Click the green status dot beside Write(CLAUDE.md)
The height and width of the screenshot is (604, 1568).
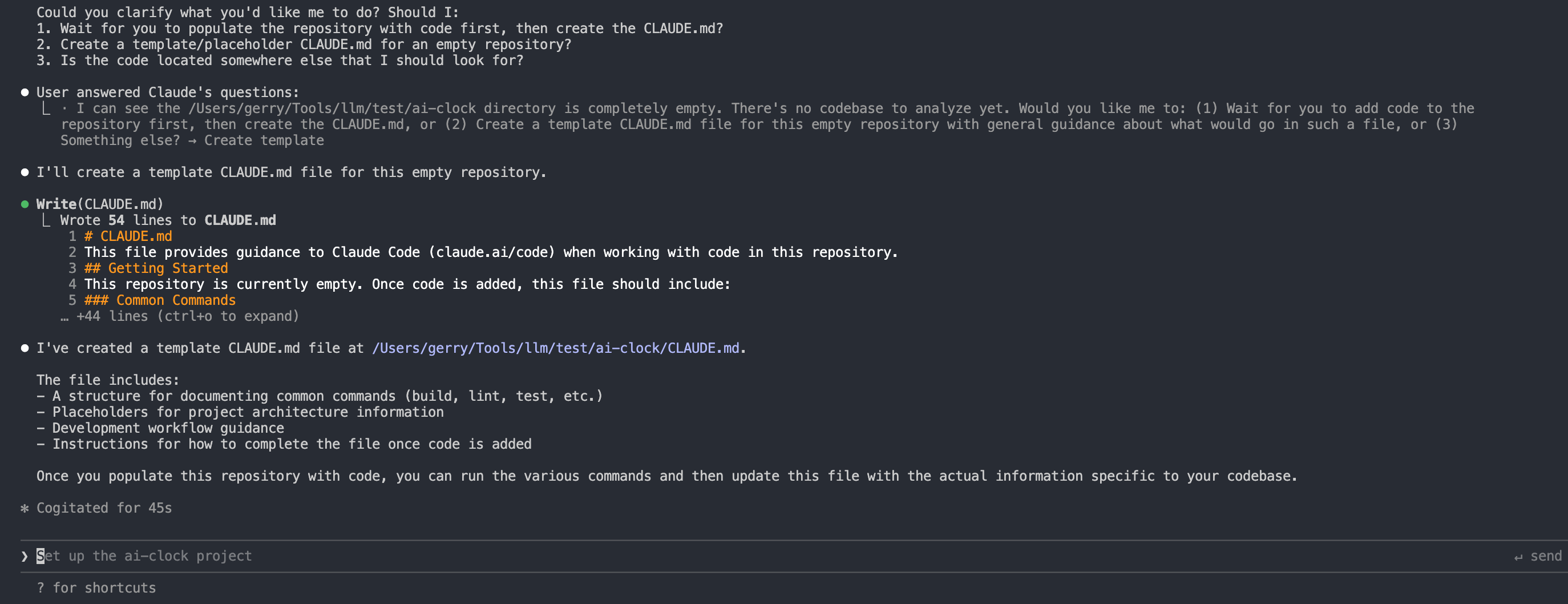pos(25,204)
